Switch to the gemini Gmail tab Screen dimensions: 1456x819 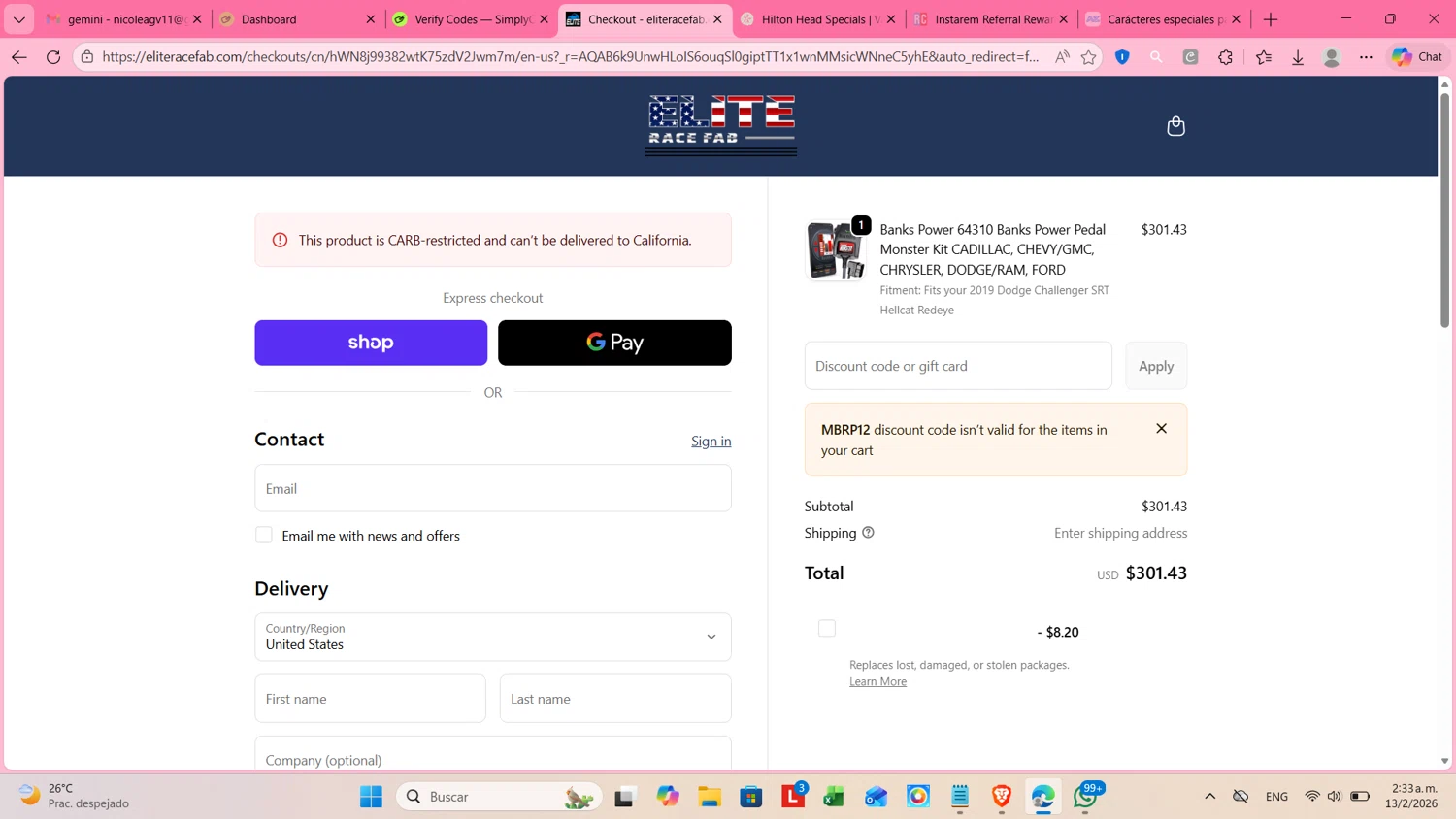[124, 19]
